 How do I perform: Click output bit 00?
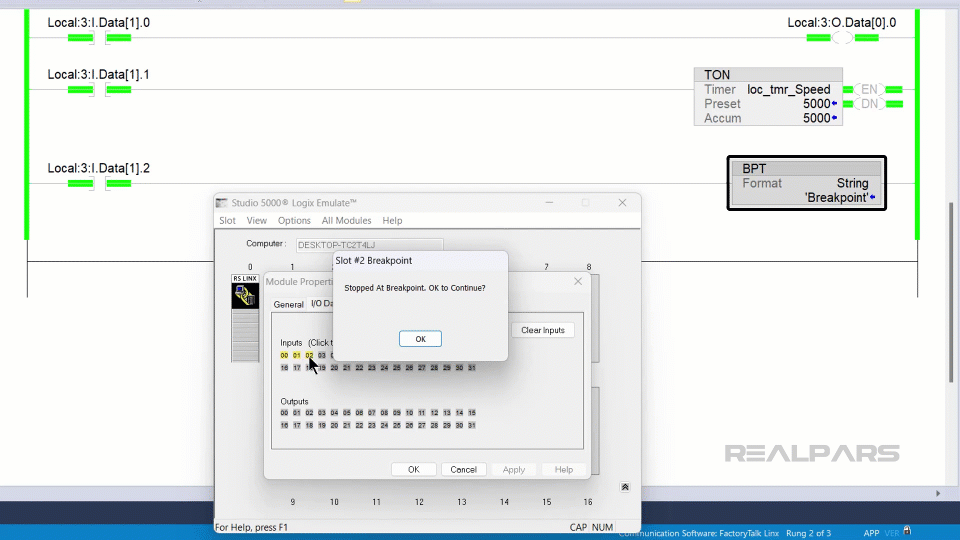tap(284, 413)
